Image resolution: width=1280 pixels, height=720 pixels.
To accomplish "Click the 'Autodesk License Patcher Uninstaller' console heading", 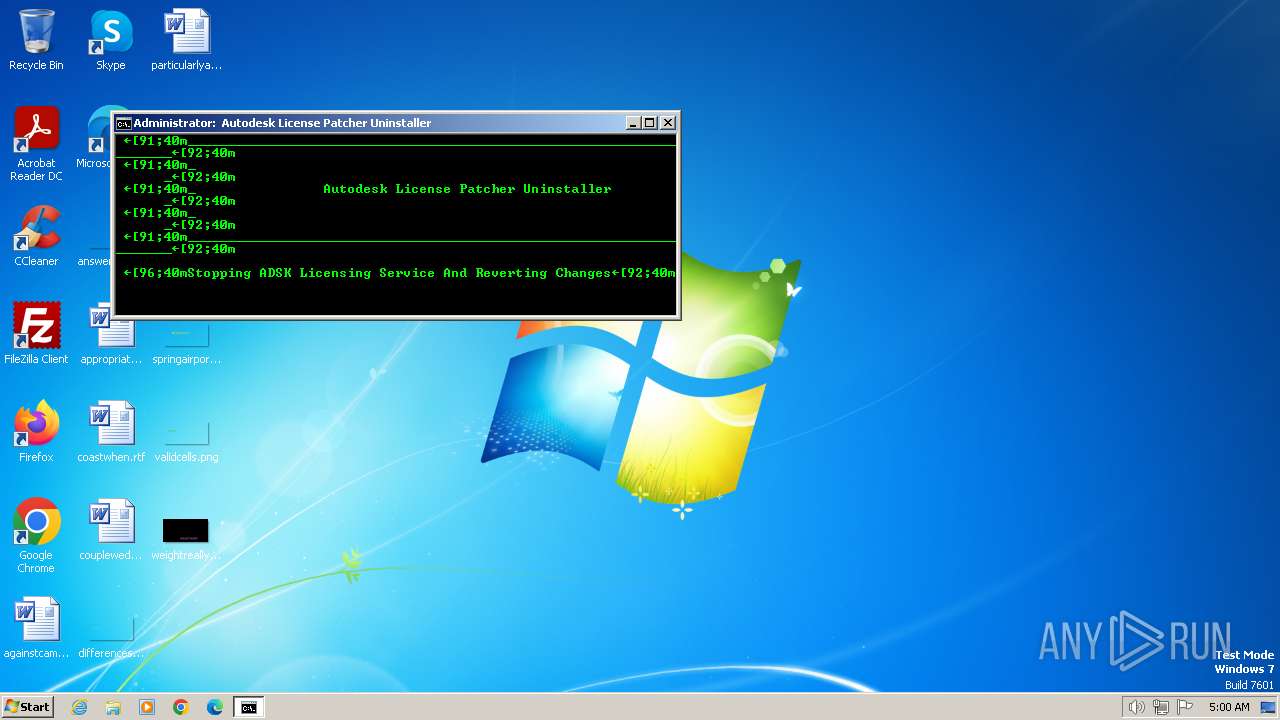I will pyautogui.click(x=467, y=188).
